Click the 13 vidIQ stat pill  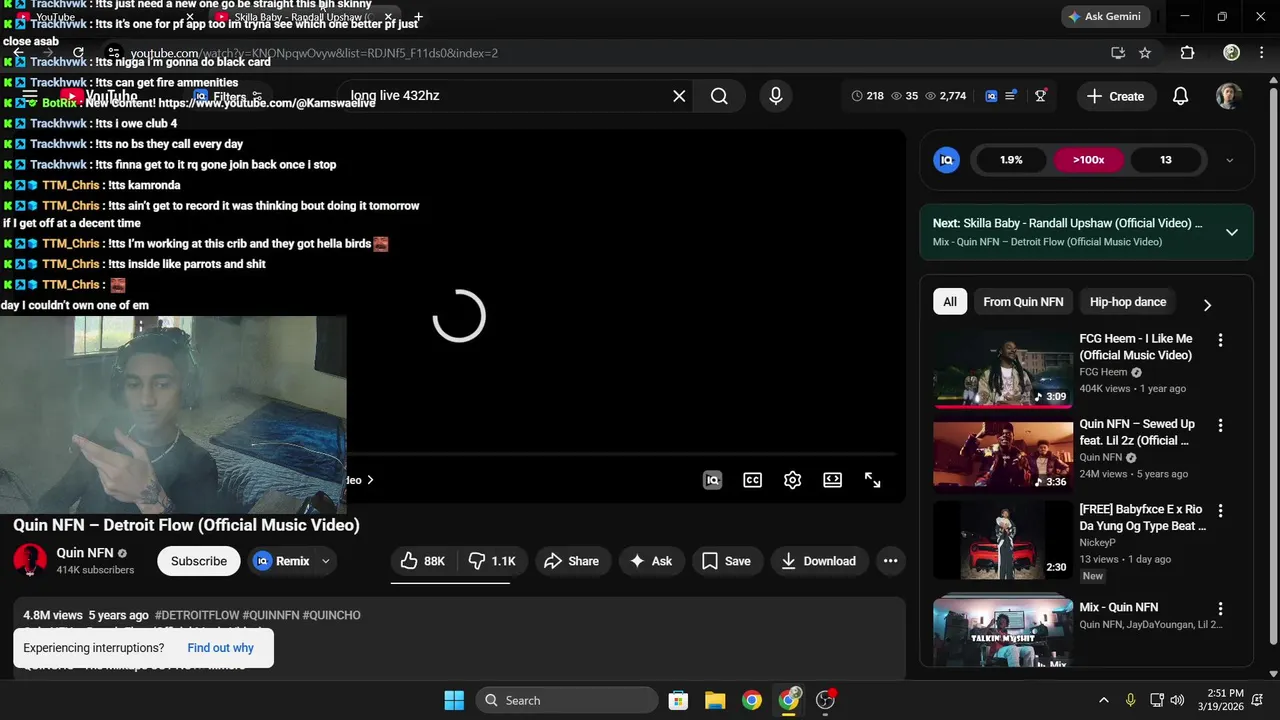(1165, 160)
